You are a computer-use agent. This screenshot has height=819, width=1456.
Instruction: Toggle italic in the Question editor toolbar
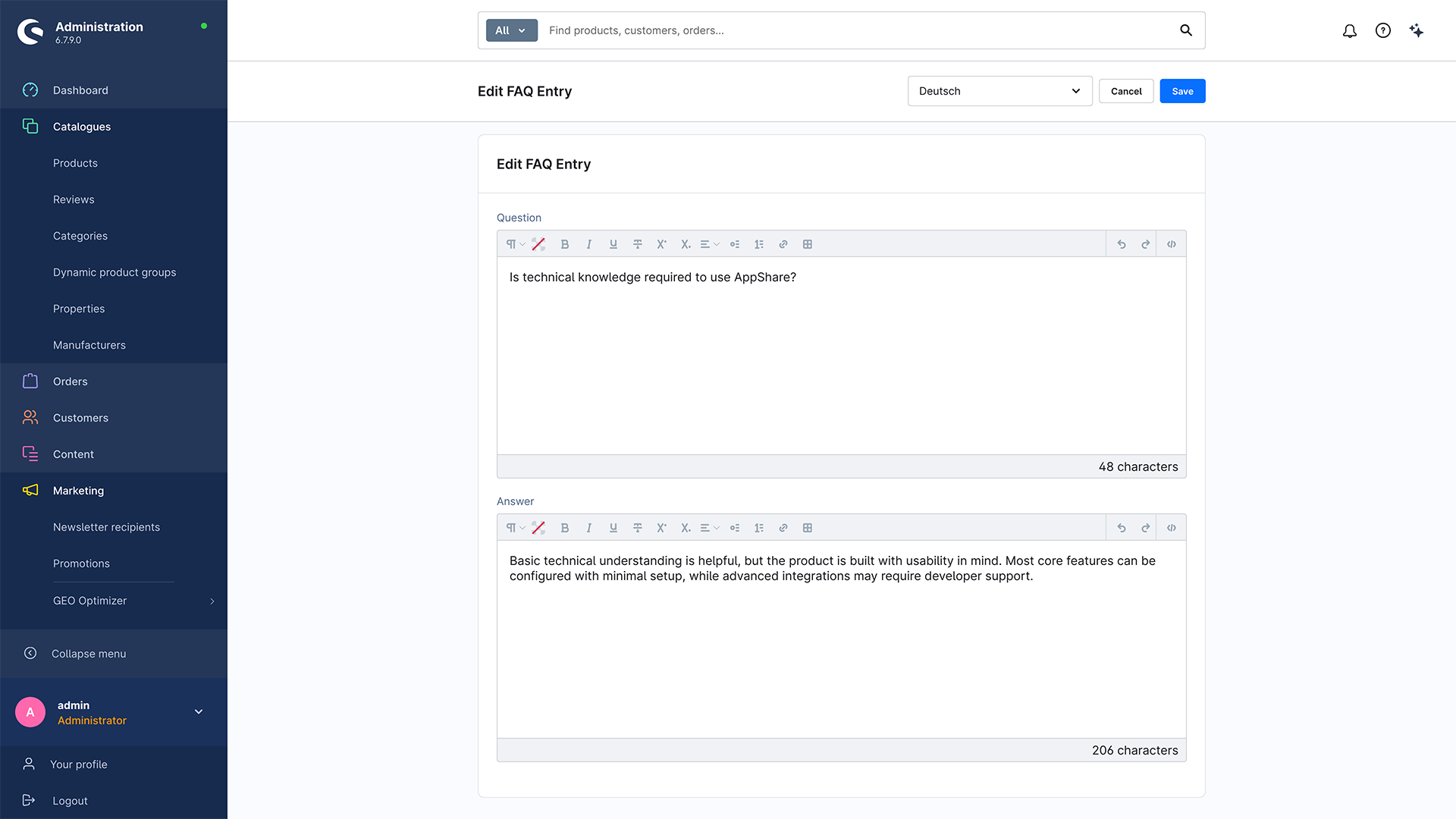click(x=588, y=244)
